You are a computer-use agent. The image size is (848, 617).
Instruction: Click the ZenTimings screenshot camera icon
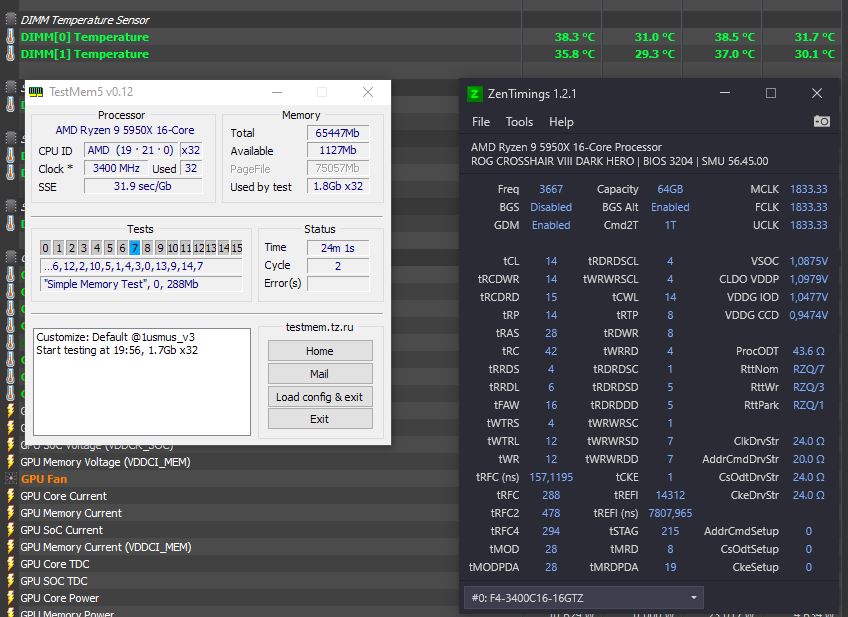pos(822,121)
